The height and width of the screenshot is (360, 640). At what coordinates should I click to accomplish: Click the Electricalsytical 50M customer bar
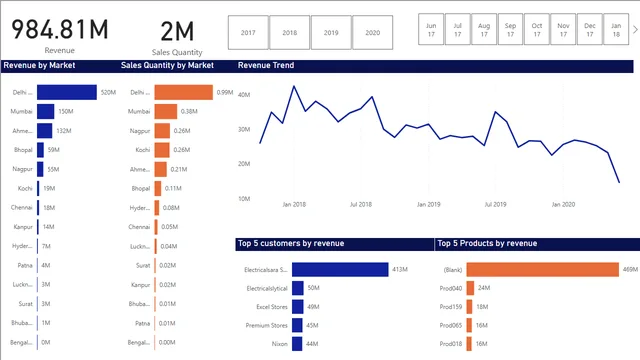click(x=298, y=288)
